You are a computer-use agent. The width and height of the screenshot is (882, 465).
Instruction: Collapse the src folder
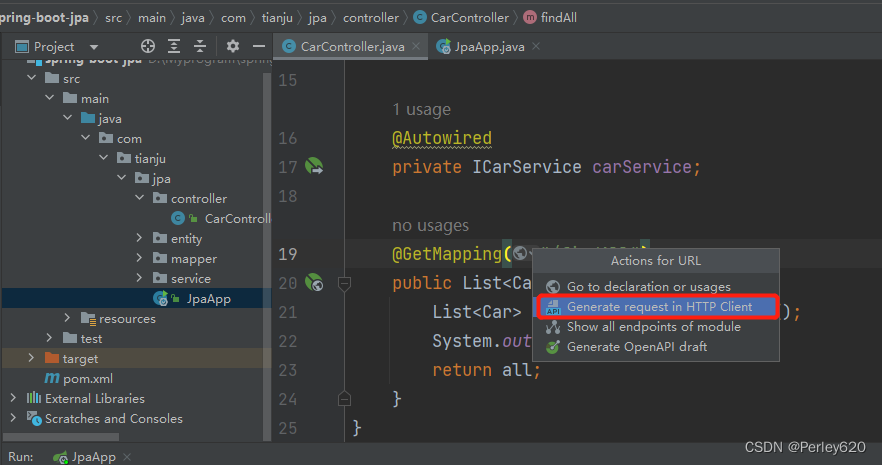pyautogui.click(x=32, y=78)
